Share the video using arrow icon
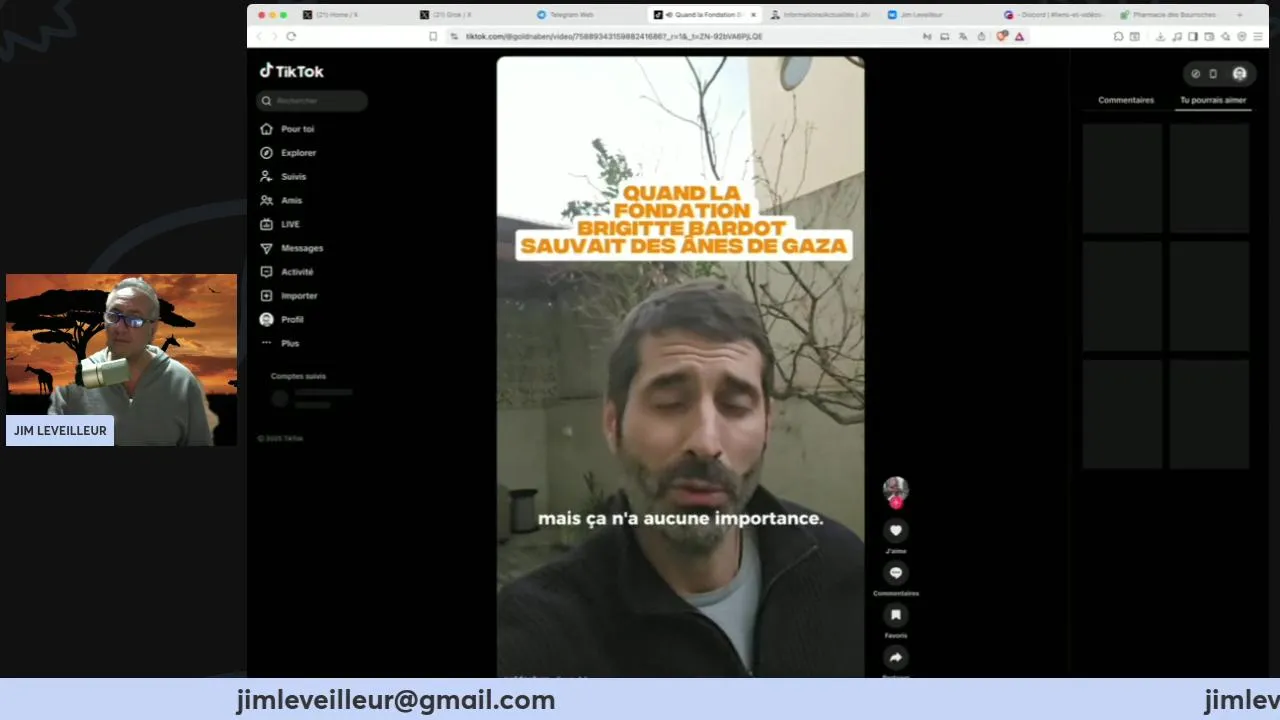 click(896, 657)
